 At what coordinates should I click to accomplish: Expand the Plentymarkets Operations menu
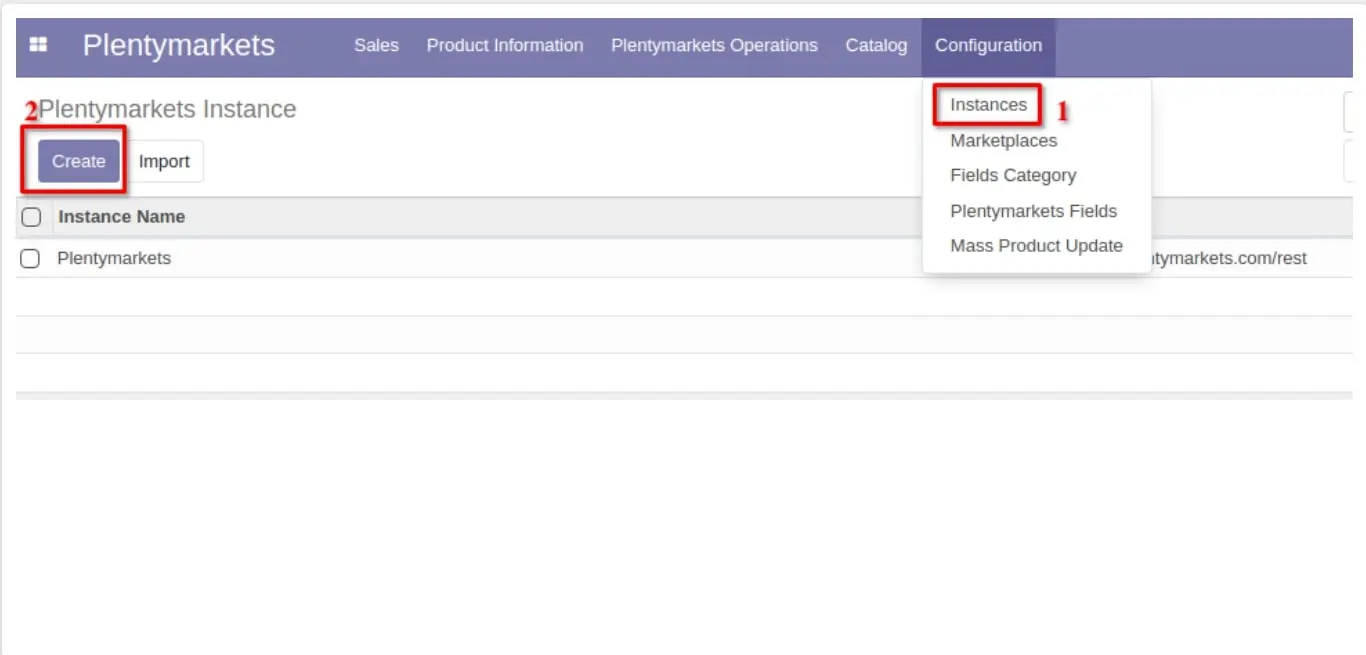(714, 45)
